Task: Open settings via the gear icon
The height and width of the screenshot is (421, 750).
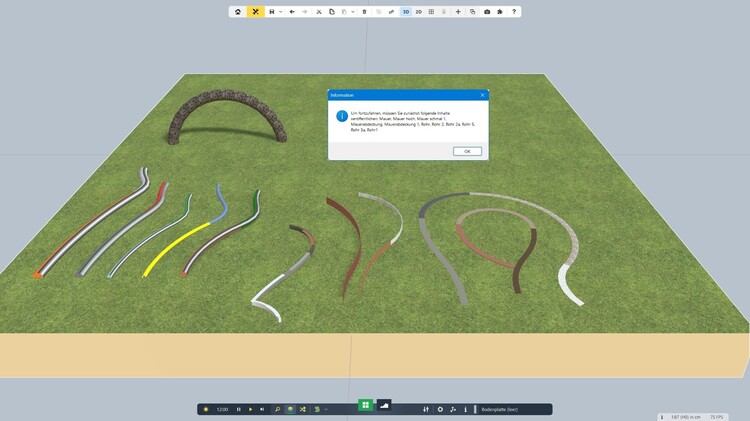Action: (x=440, y=410)
